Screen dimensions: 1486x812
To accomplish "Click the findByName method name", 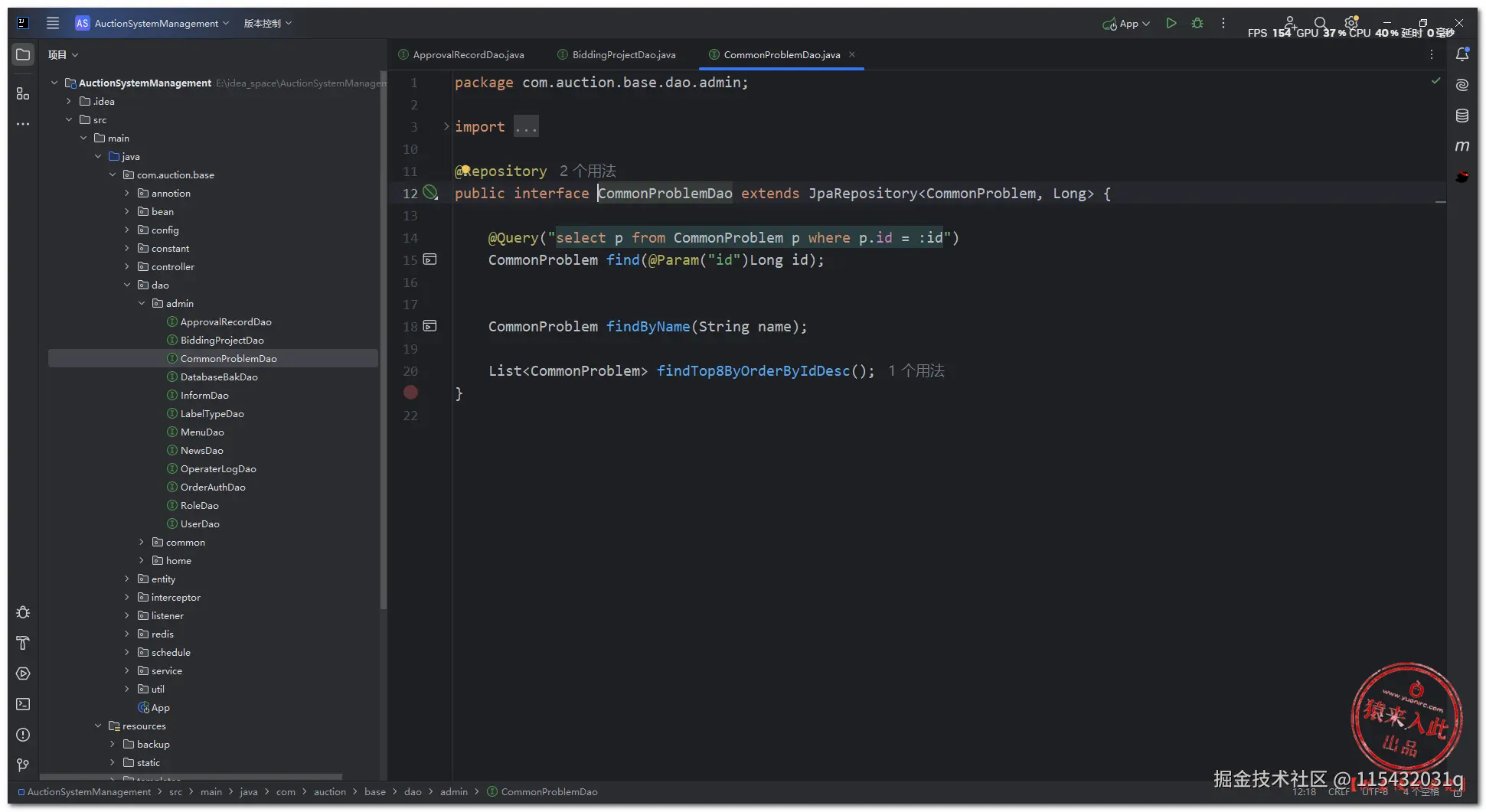I will coord(648,326).
